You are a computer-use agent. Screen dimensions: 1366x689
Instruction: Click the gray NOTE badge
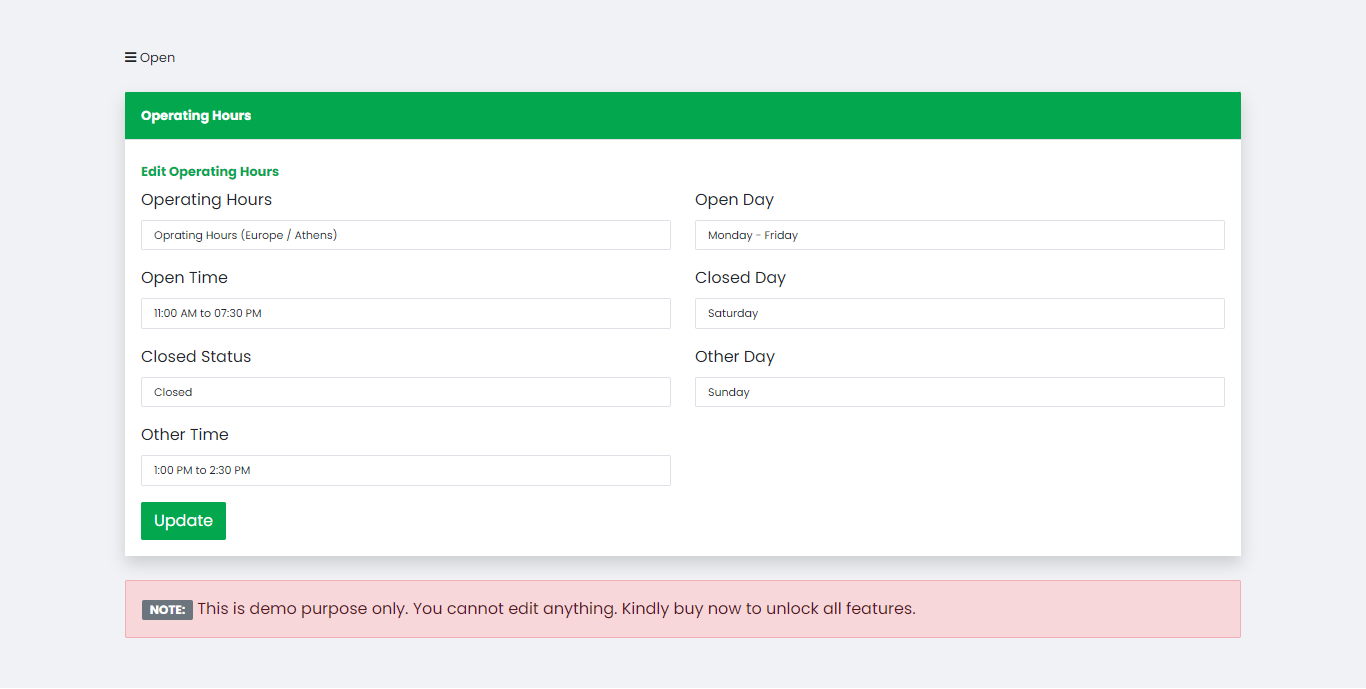167,610
